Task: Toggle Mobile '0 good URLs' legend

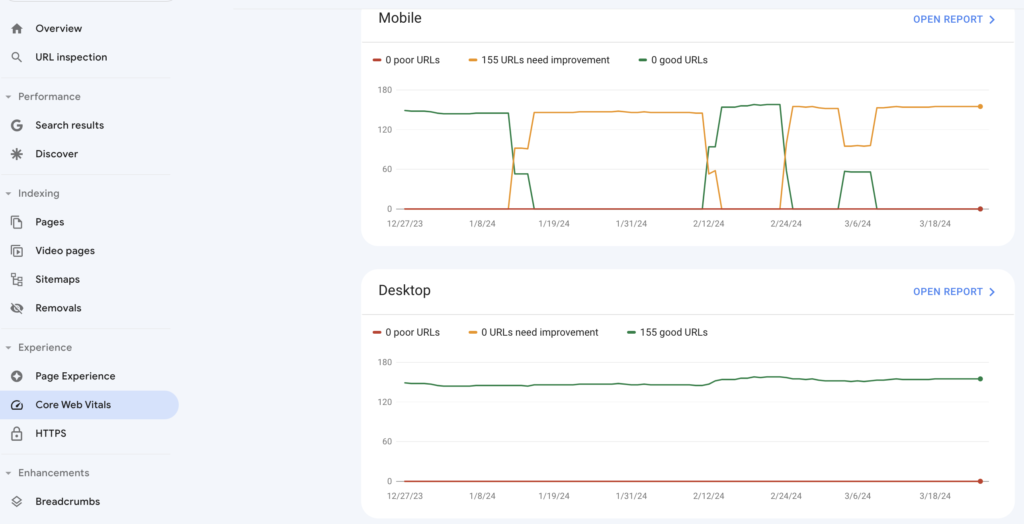Action: pos(673,60)
